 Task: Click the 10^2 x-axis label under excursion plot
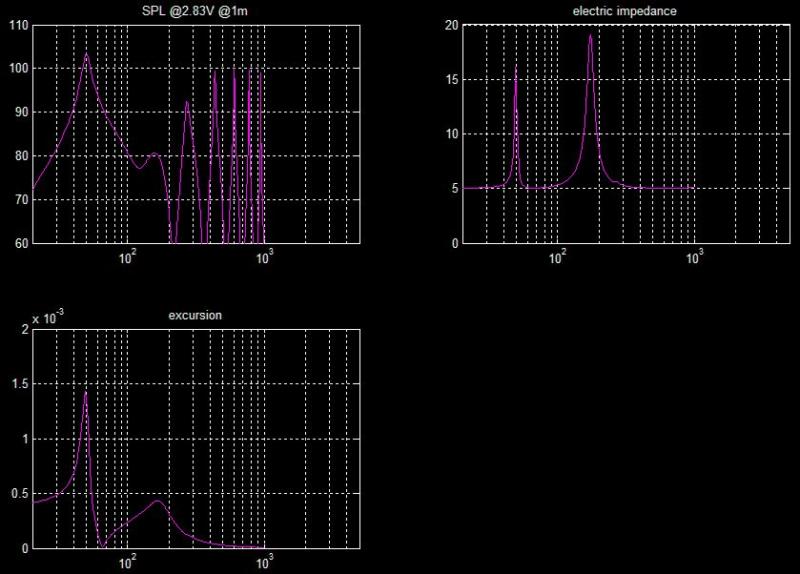coord(128,563)
